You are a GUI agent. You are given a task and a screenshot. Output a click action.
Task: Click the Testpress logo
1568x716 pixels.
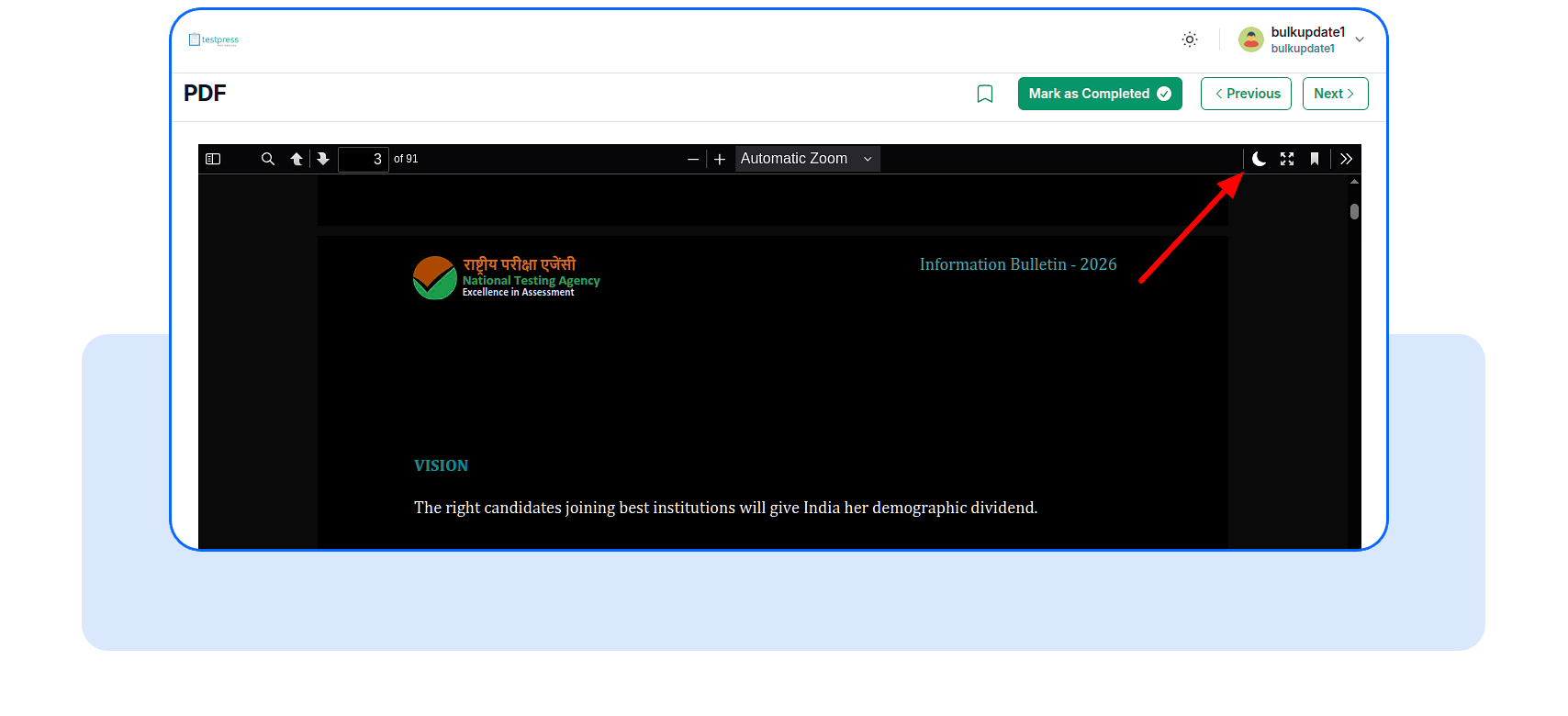(214, 39)
